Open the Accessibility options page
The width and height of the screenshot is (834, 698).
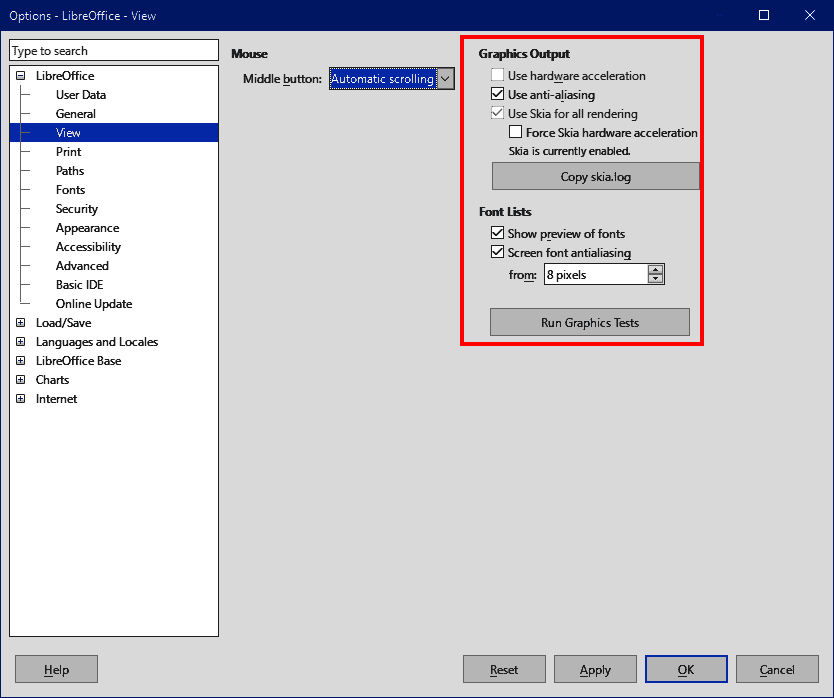tap(88, 247)
